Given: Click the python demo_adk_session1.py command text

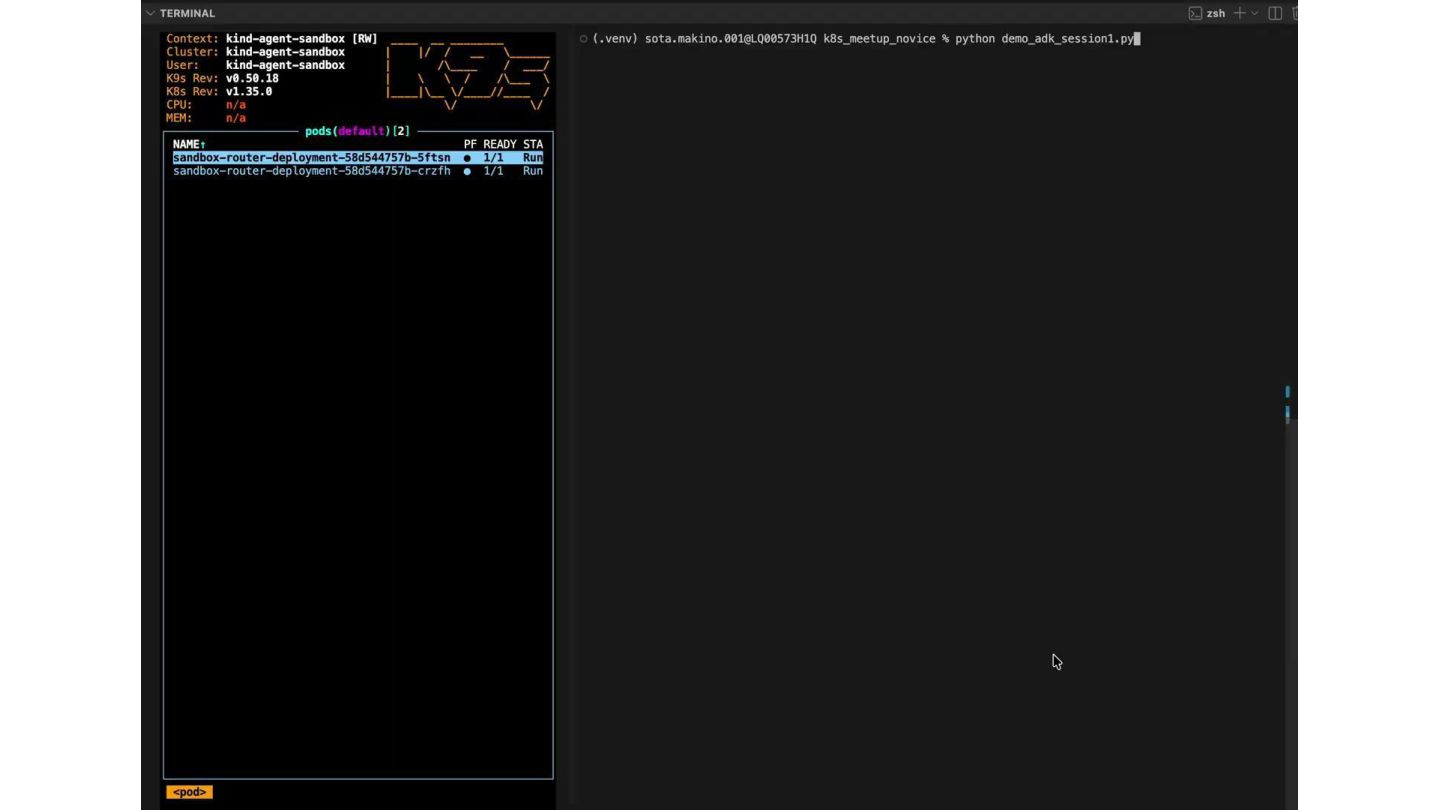Looking at the screenshot, I should 1044,39.
